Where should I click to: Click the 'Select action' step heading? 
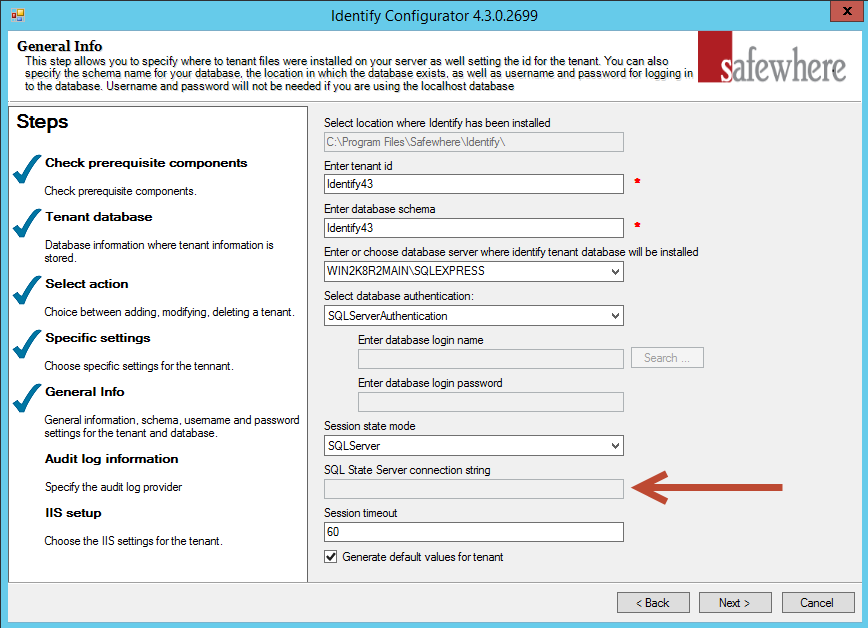tap(87, 284)
